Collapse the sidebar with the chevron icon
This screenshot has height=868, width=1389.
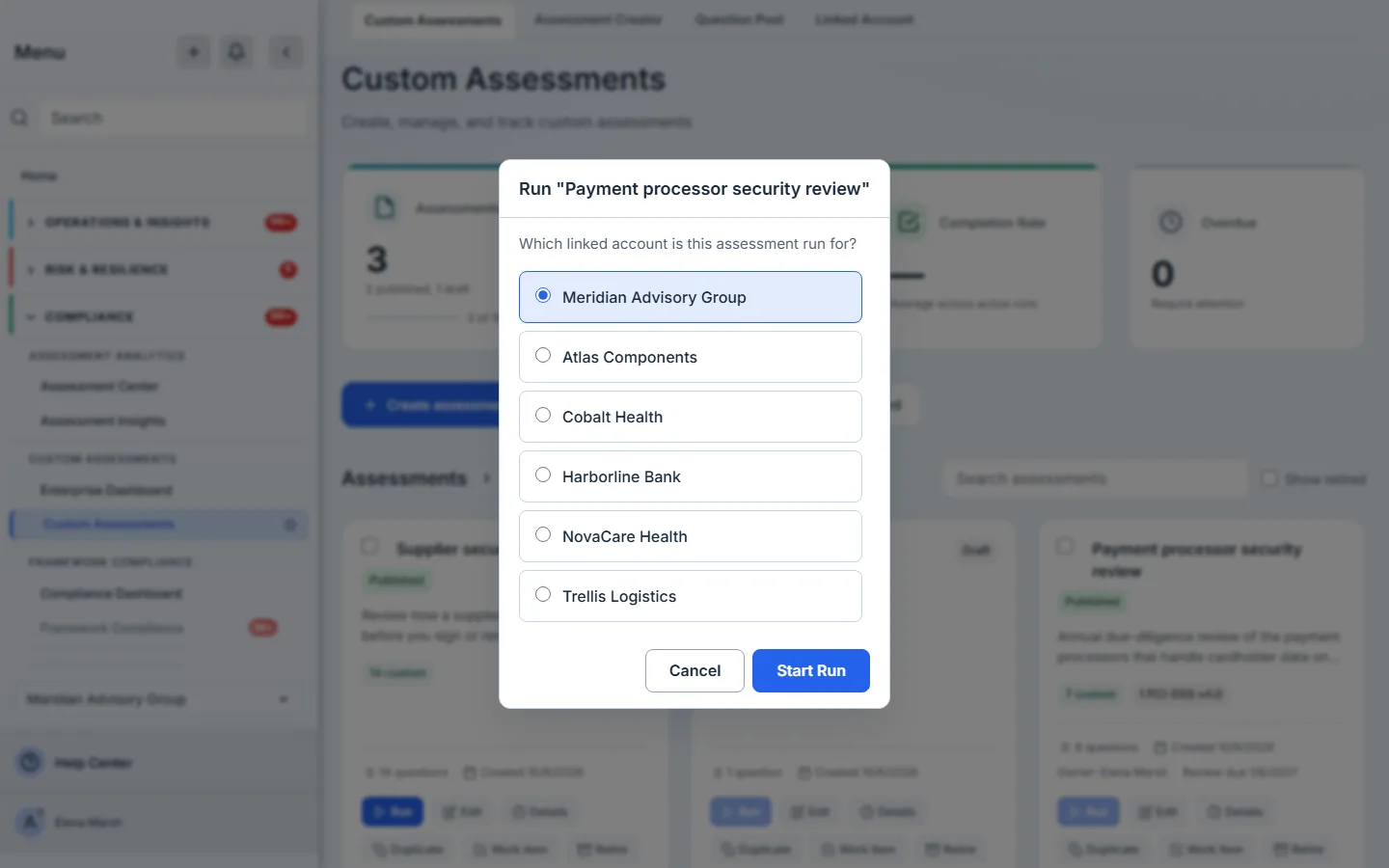(x=286, y=52)
